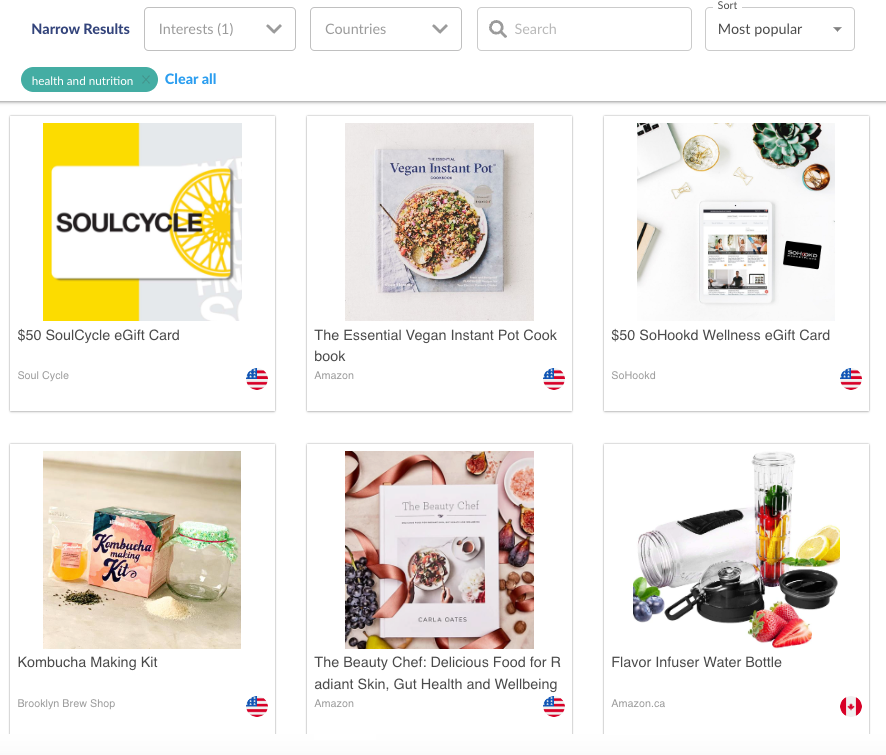This screenshot has width=886, height=755.
Task: Open the Beauty Chef book cover image
Action: [439, 549]
